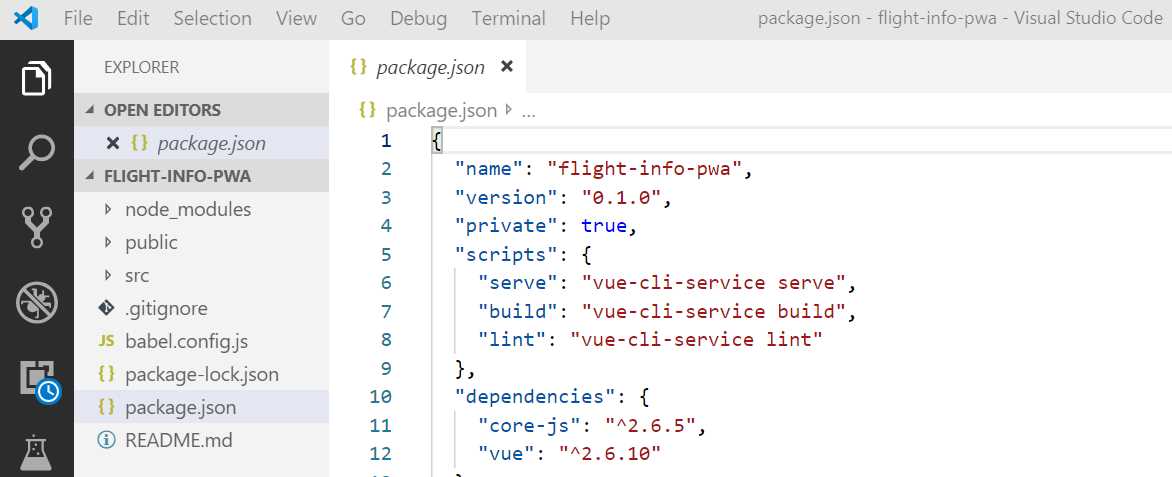Click the Visual Studio Code logo icon
This screenshot has height=477, width=1172.
tap(25, 18)
